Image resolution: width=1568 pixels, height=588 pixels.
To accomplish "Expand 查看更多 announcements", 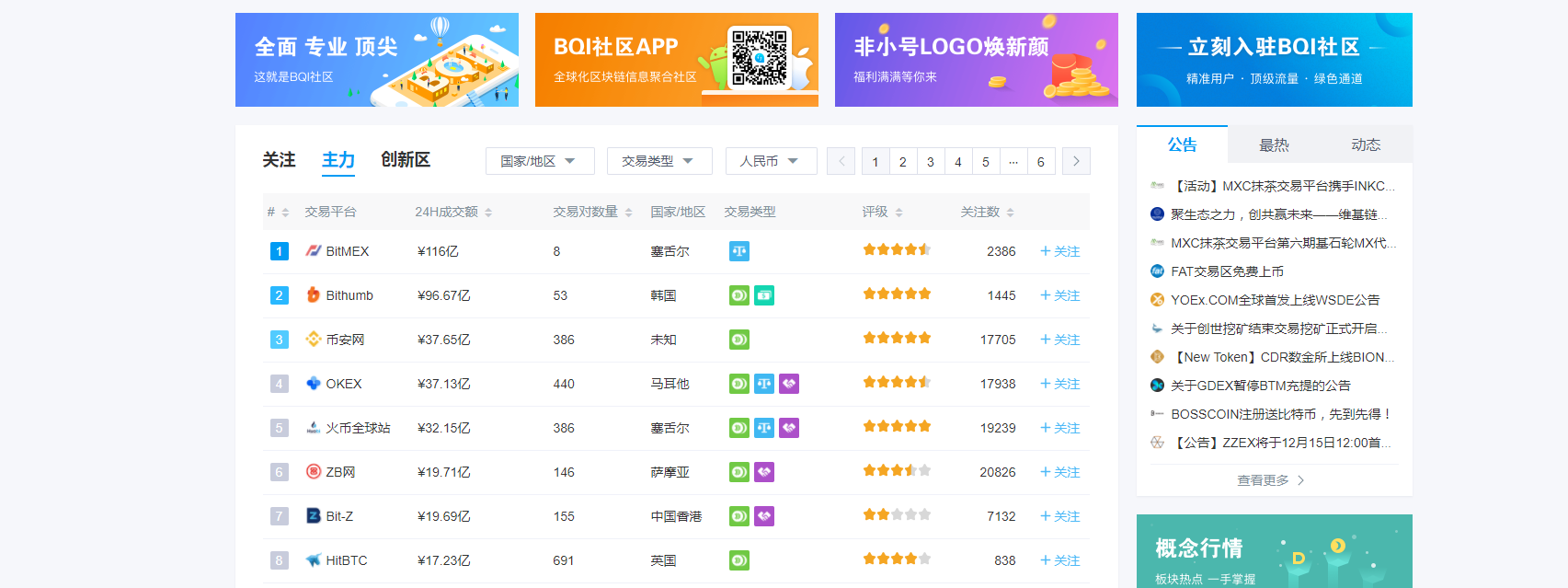I will tap(1271, 480).
